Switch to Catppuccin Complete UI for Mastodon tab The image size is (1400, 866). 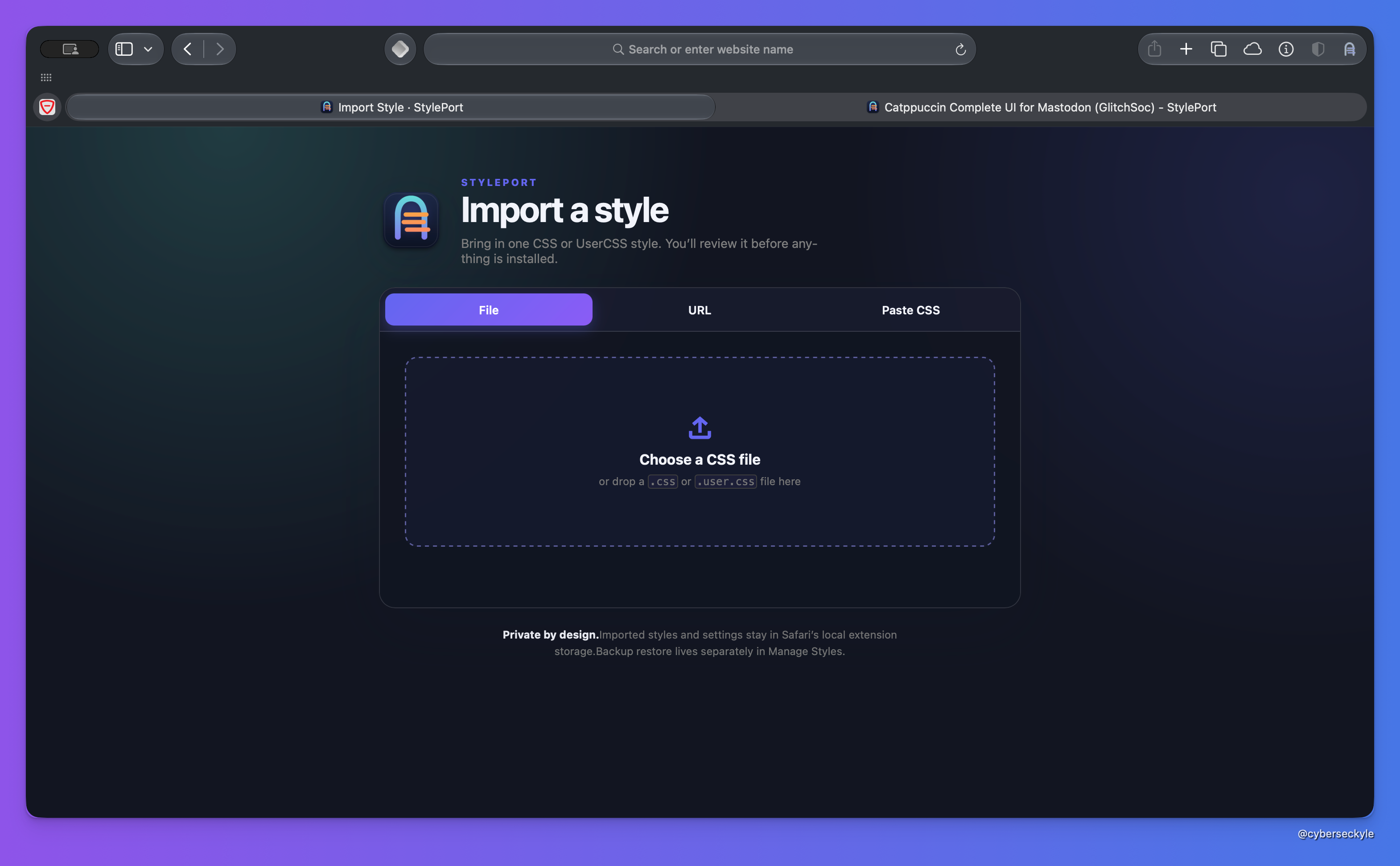(x=1042, y=107)
